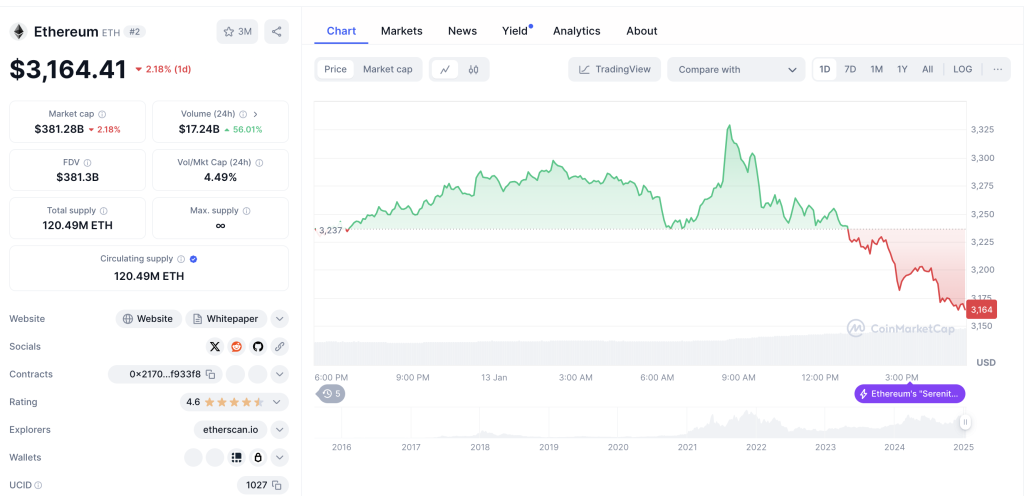Switch to candlestick chart icon
1024x496 pixels.
473,69
